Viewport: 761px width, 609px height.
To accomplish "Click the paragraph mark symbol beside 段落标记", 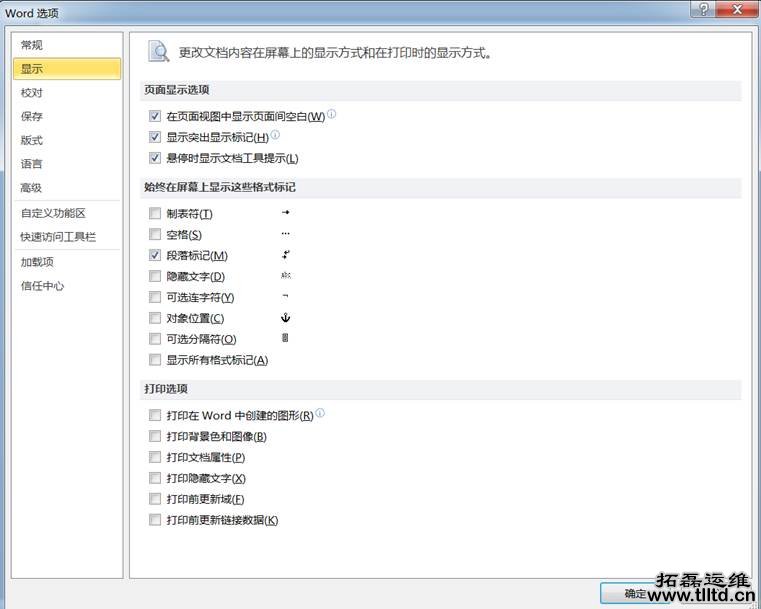I will (x=286, y=254).
